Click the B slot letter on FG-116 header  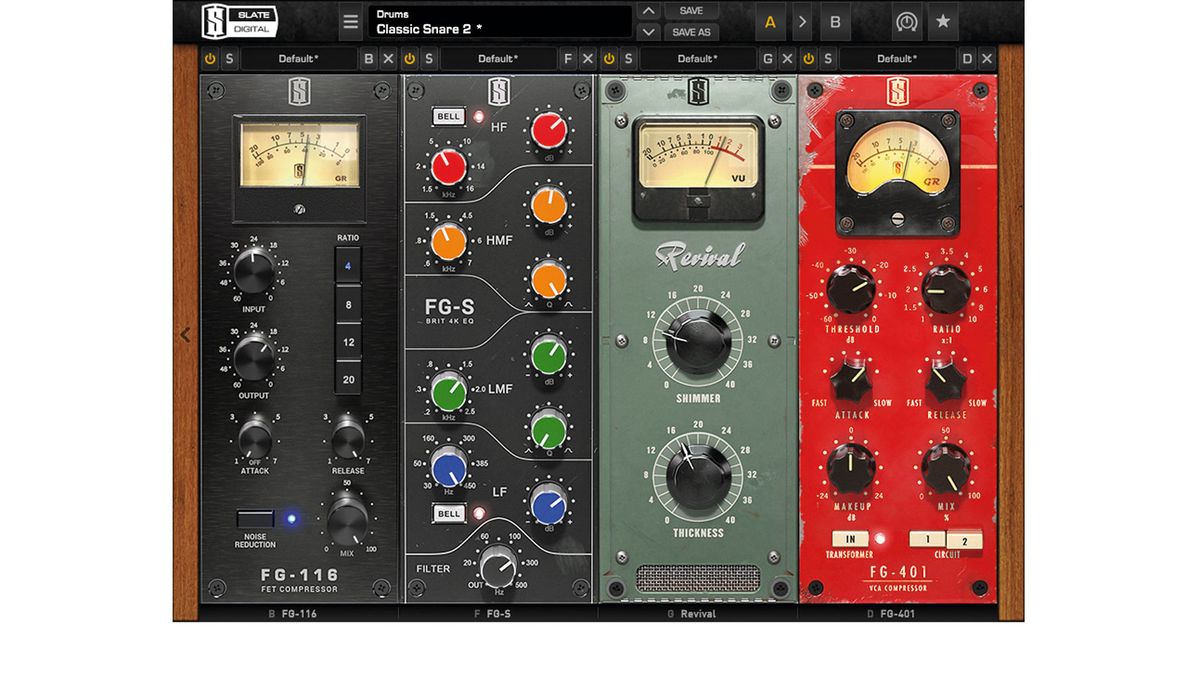368,58
